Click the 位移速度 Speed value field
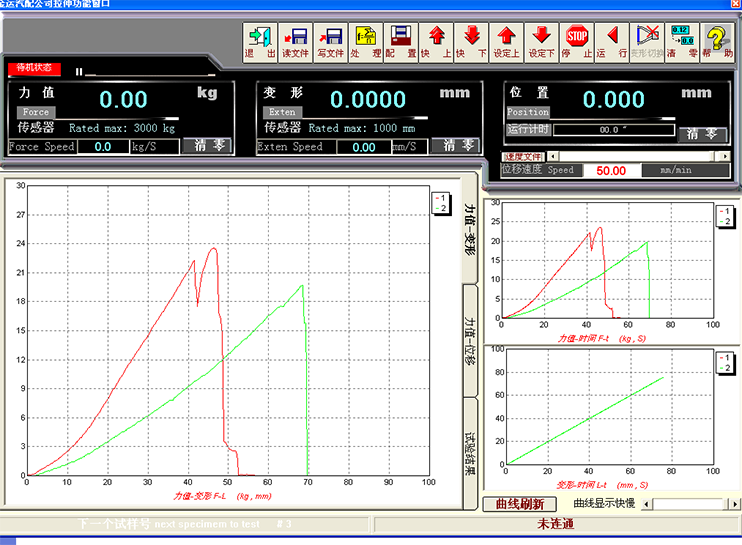 [611, 171]
